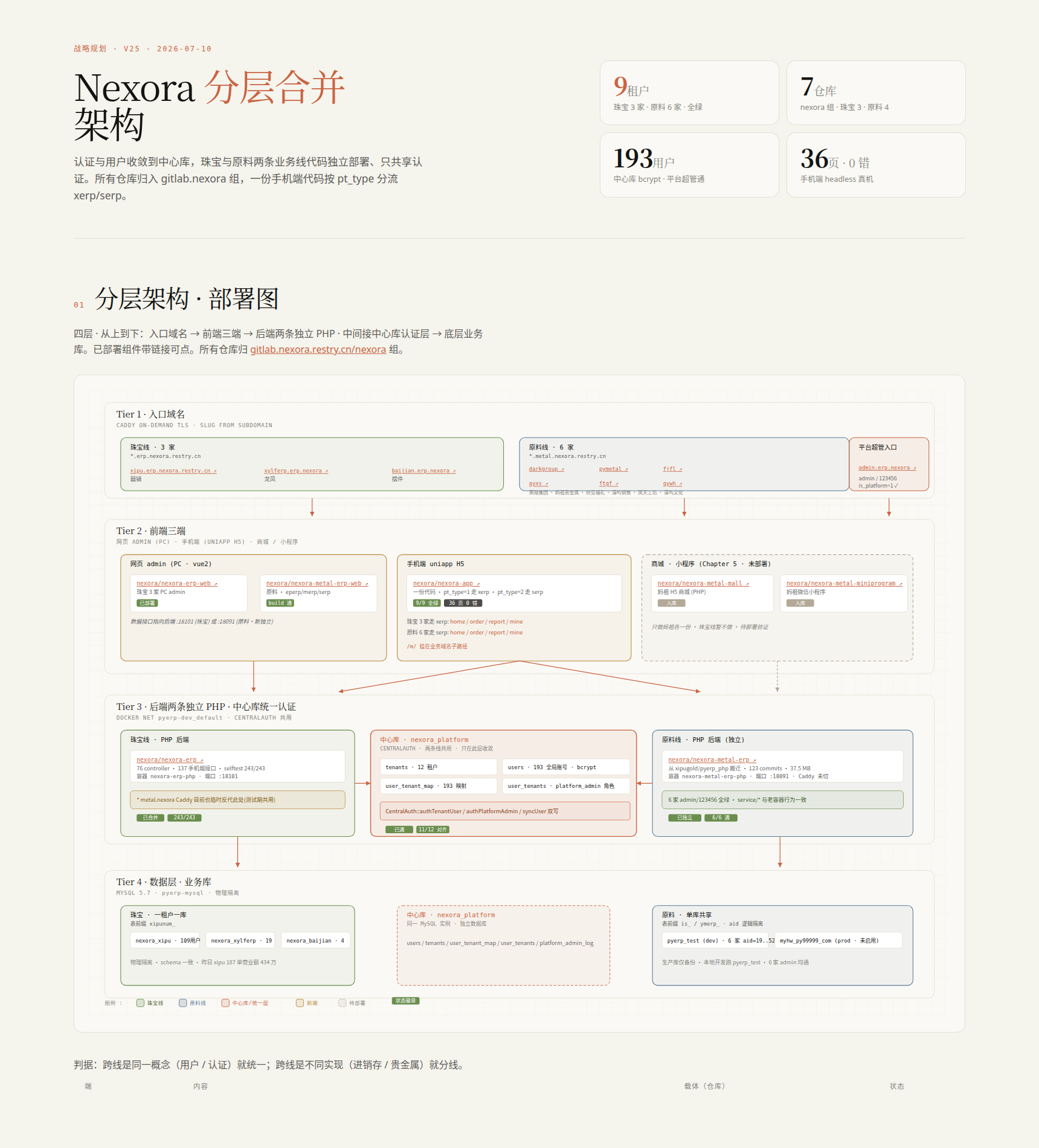This screenshot has height=1148, width=1039.
Task: Go to the nexora/nexora-app repository link
Action: click(x=446, y=584)
